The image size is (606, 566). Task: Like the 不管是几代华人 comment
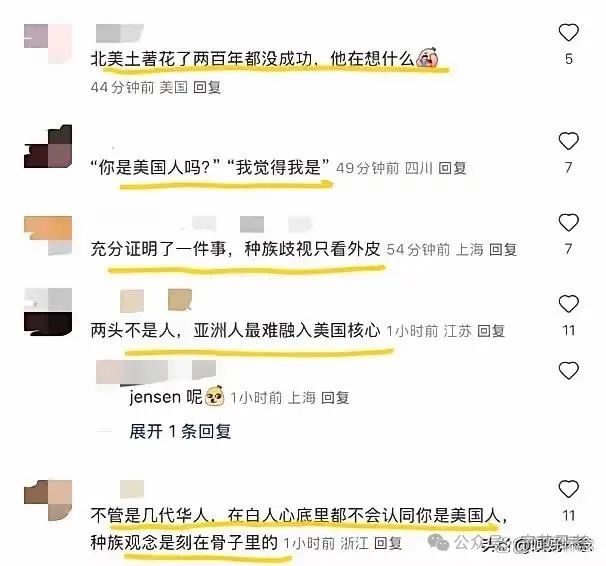[569, 489]
